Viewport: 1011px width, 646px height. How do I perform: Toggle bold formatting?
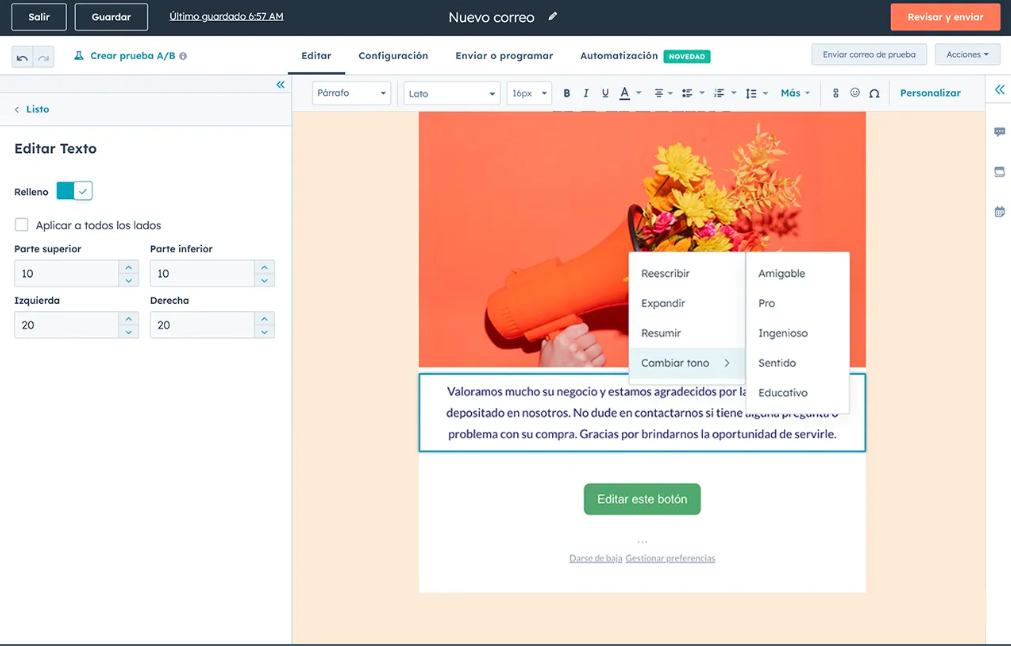(x=567, y=92)
